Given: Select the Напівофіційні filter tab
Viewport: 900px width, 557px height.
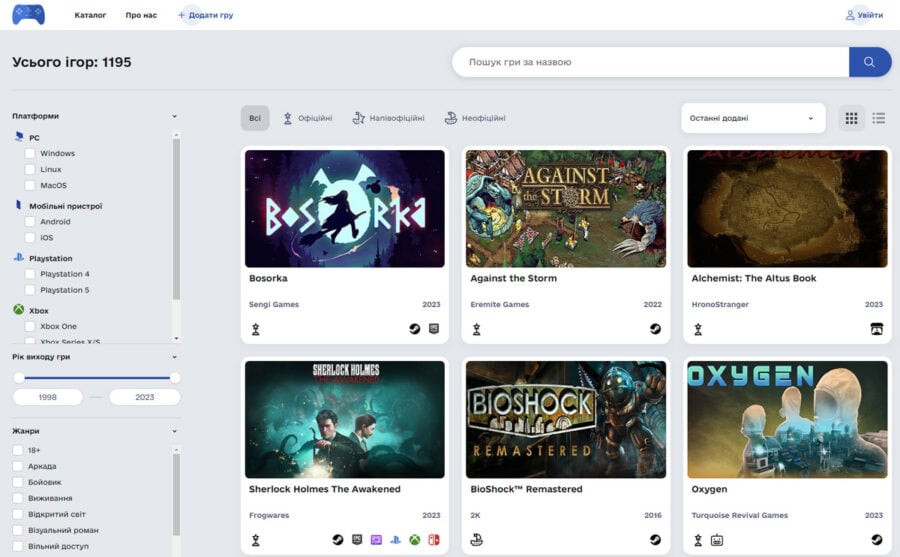Looking at the screenshot, I should [389, 118].
